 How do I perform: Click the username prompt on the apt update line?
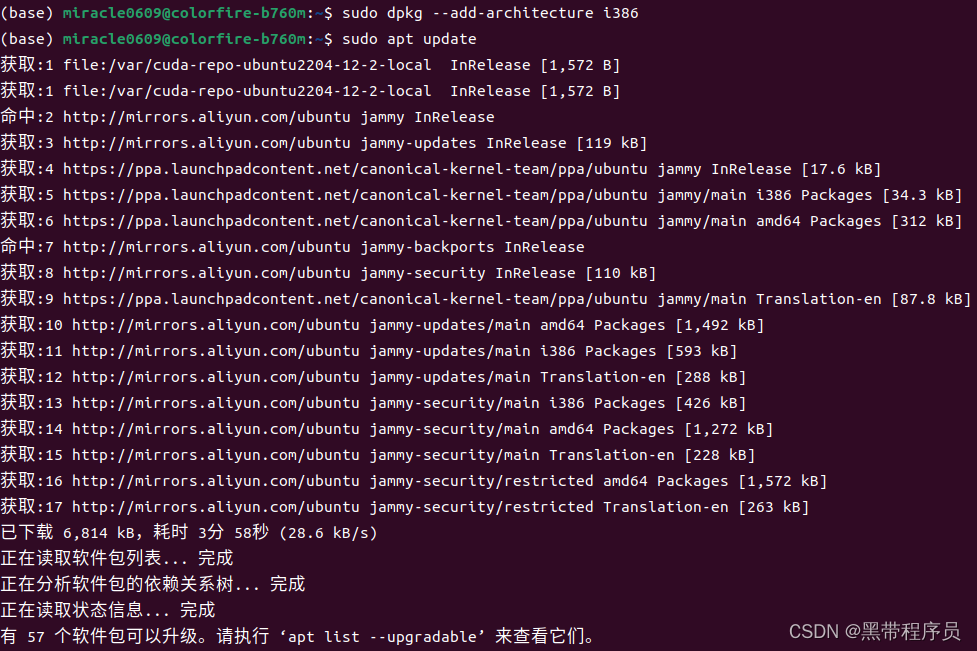click(184, 39)
